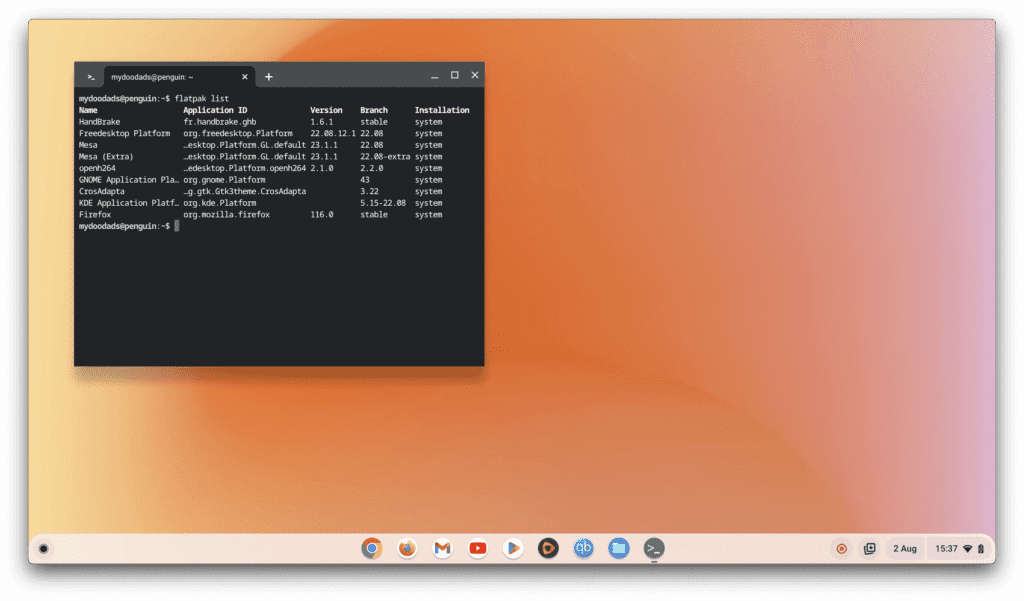Click the Wi-Fi status icon
1024x601 pixels.
point(968,549)
